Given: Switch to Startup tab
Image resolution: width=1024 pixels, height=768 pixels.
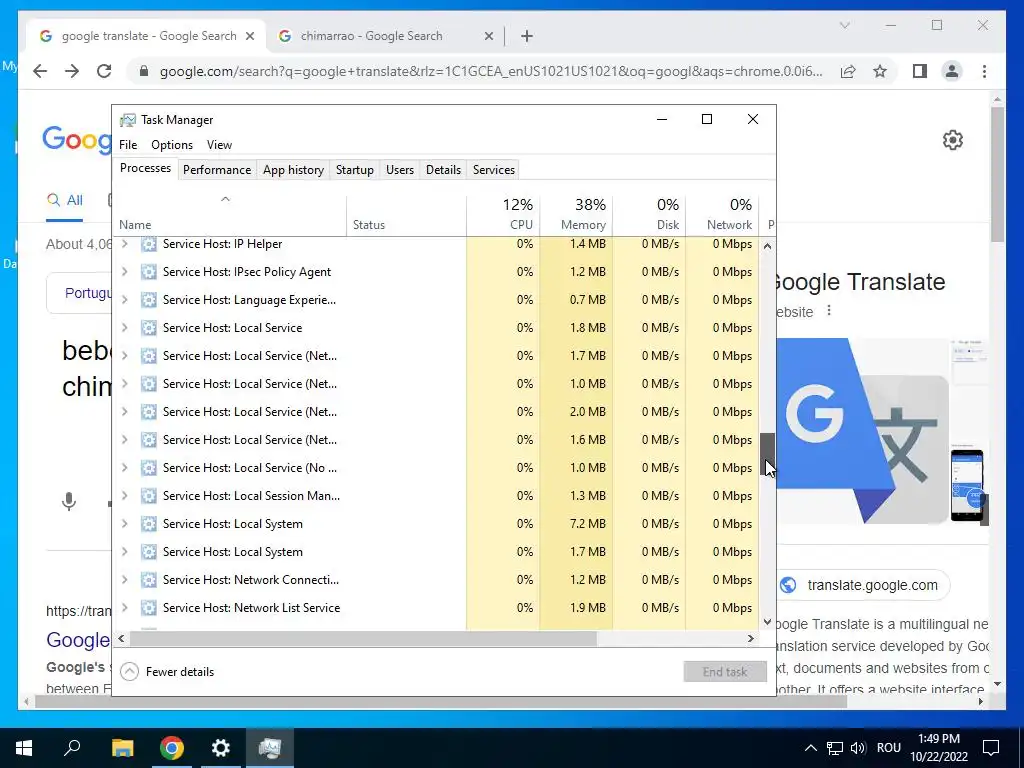Looking at the screenshot, I should (x=355, y=170).
